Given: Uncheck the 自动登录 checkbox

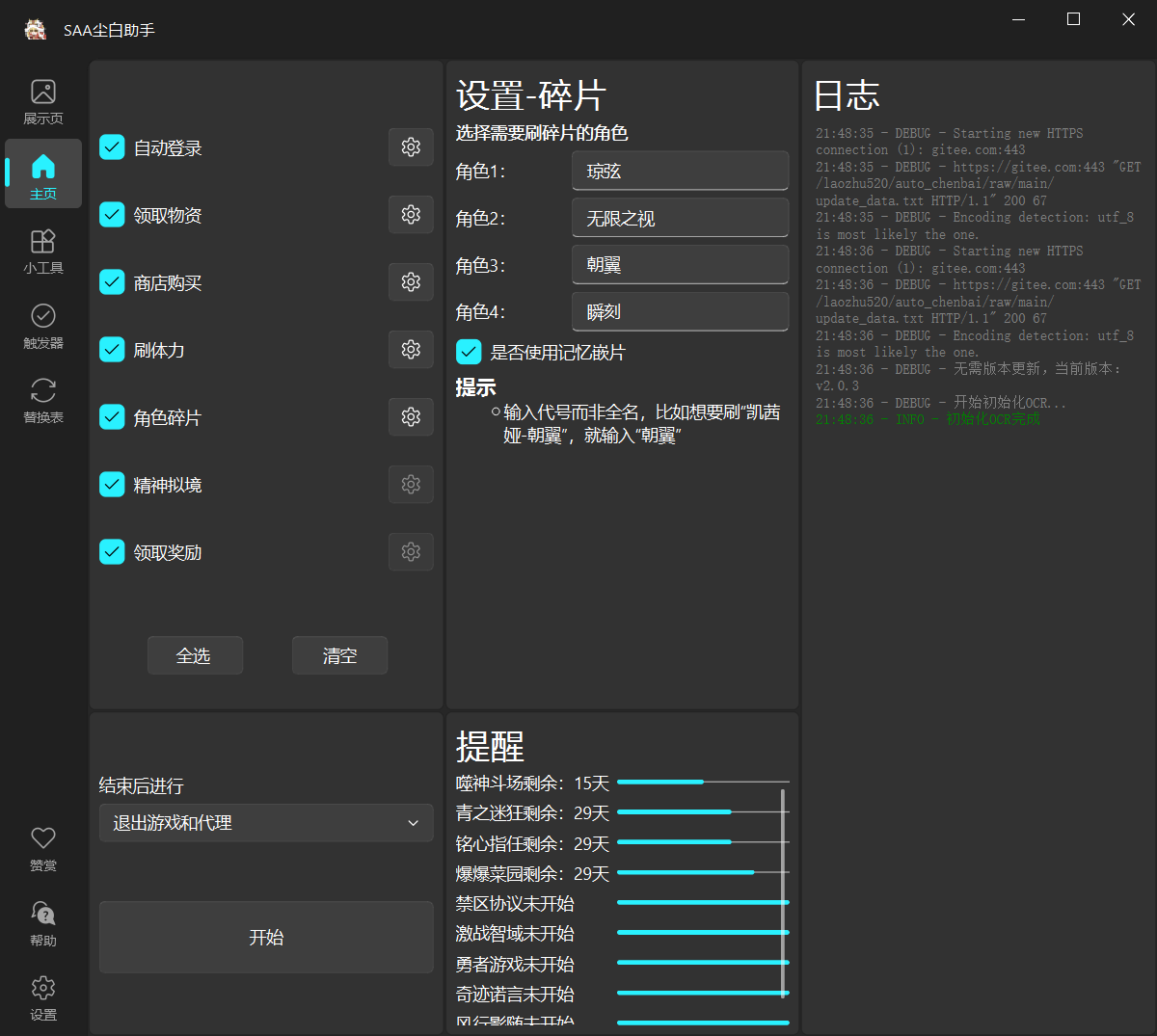Looking at the screenshot, I should click(112, 147).
